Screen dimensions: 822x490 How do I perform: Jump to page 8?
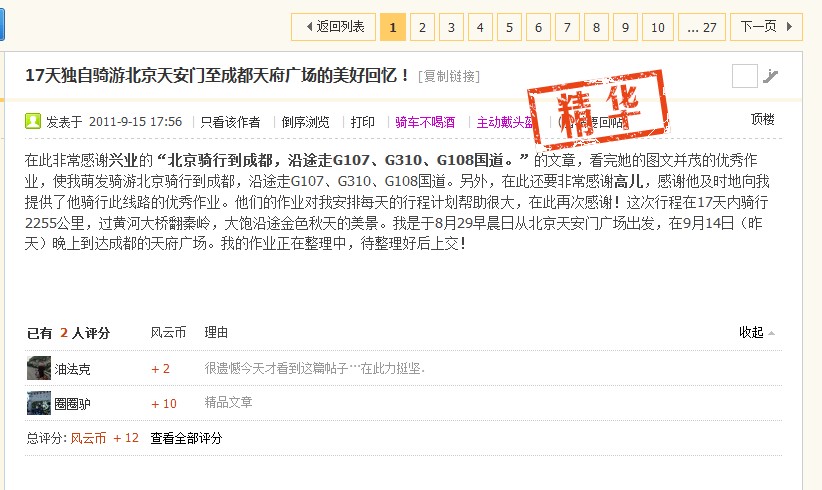coord(596,27)
